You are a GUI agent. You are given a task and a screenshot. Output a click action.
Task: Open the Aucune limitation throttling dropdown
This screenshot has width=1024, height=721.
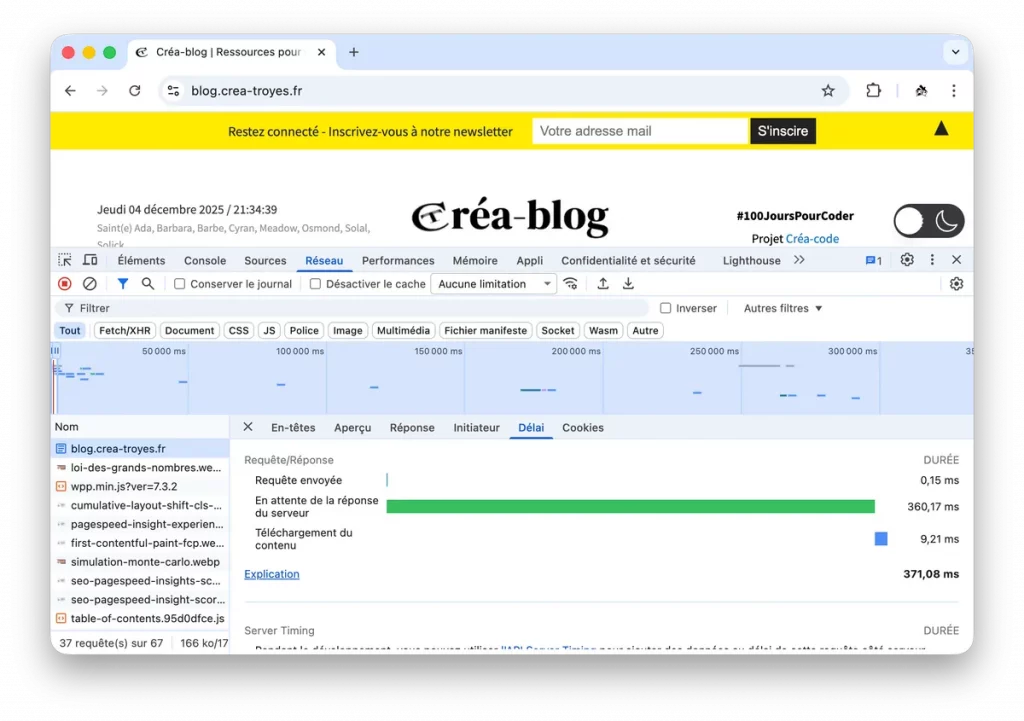click(494, 284)
